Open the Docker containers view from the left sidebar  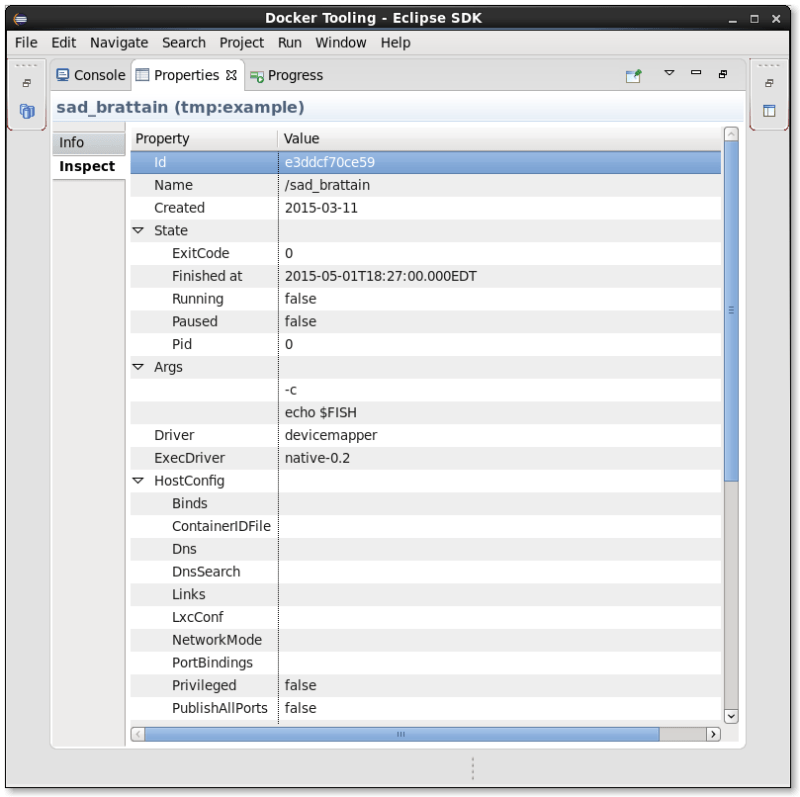coord(26,112)
